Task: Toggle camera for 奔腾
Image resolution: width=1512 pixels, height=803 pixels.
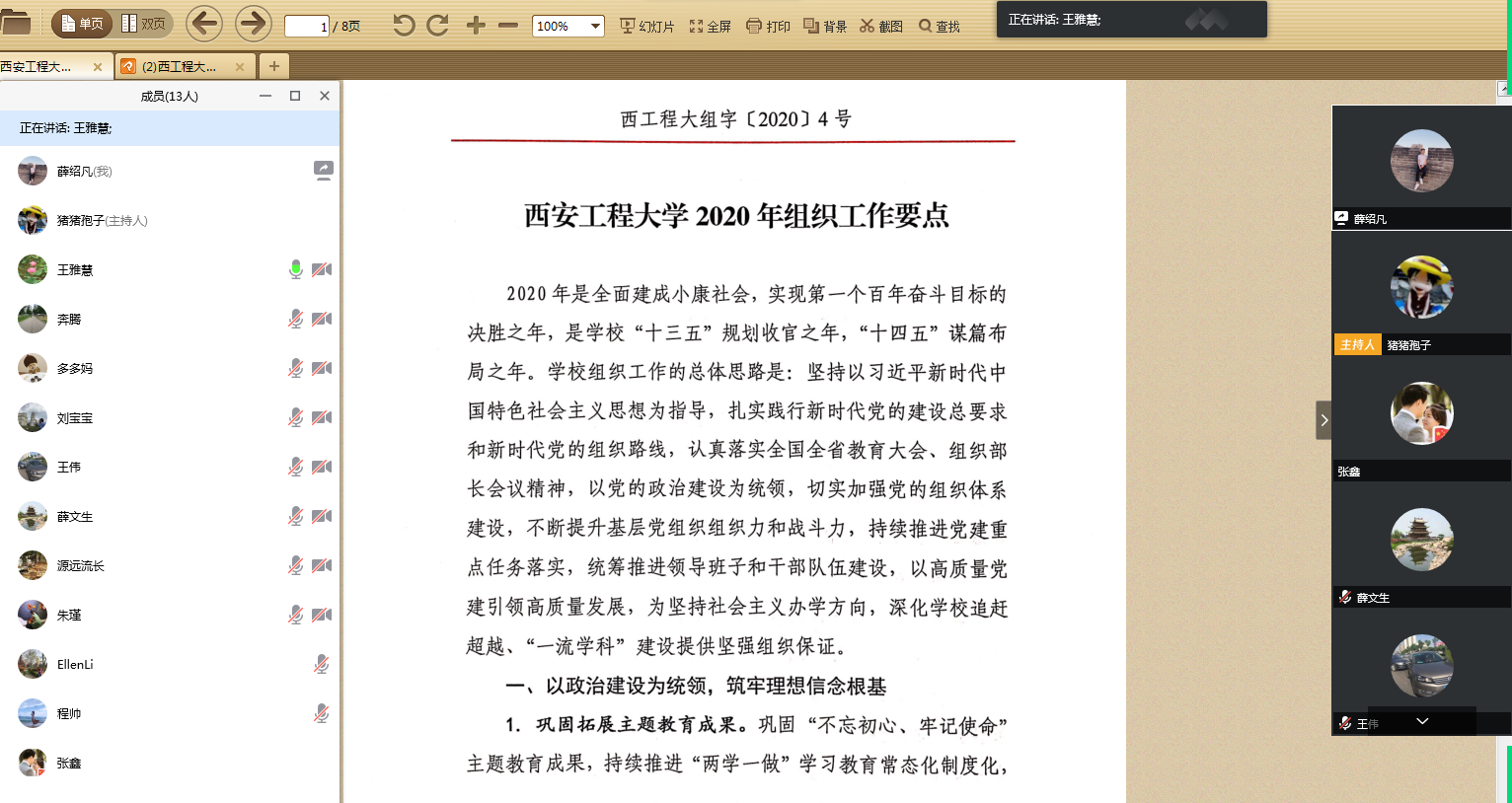Action: tap(322, 319)
